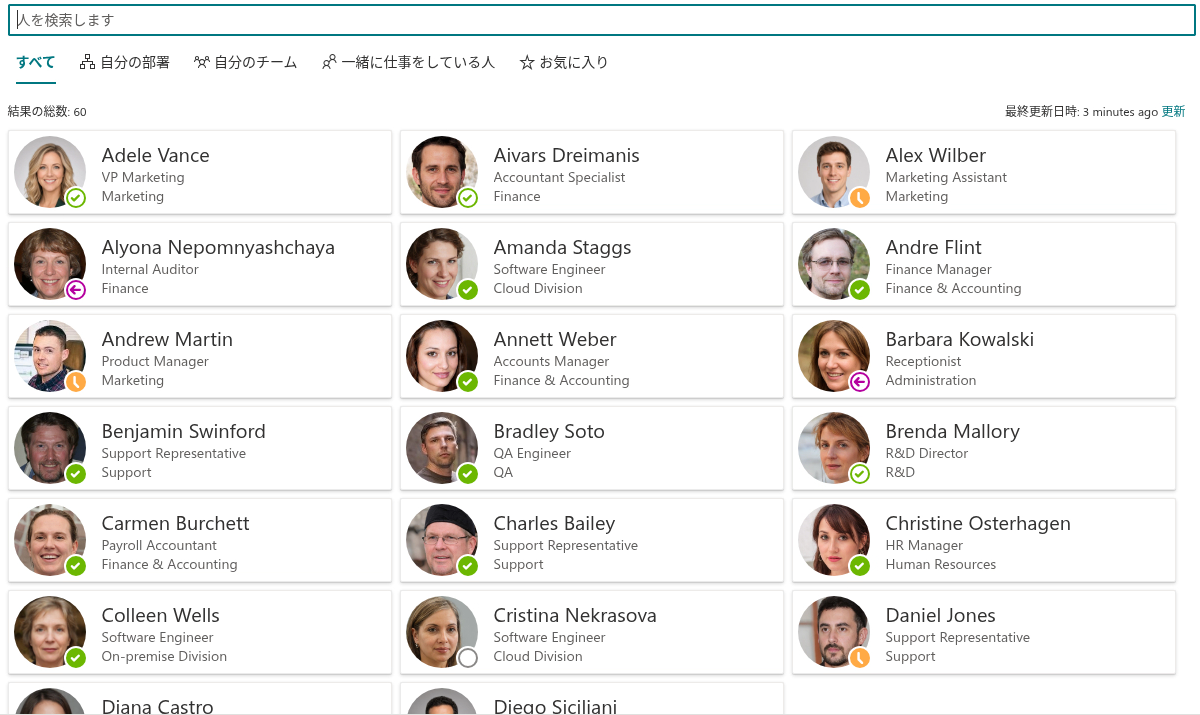Click Alex Wilber's away status badge
Screen dimensions: 1200x715
pyautogui.click(x=860, y=198)
